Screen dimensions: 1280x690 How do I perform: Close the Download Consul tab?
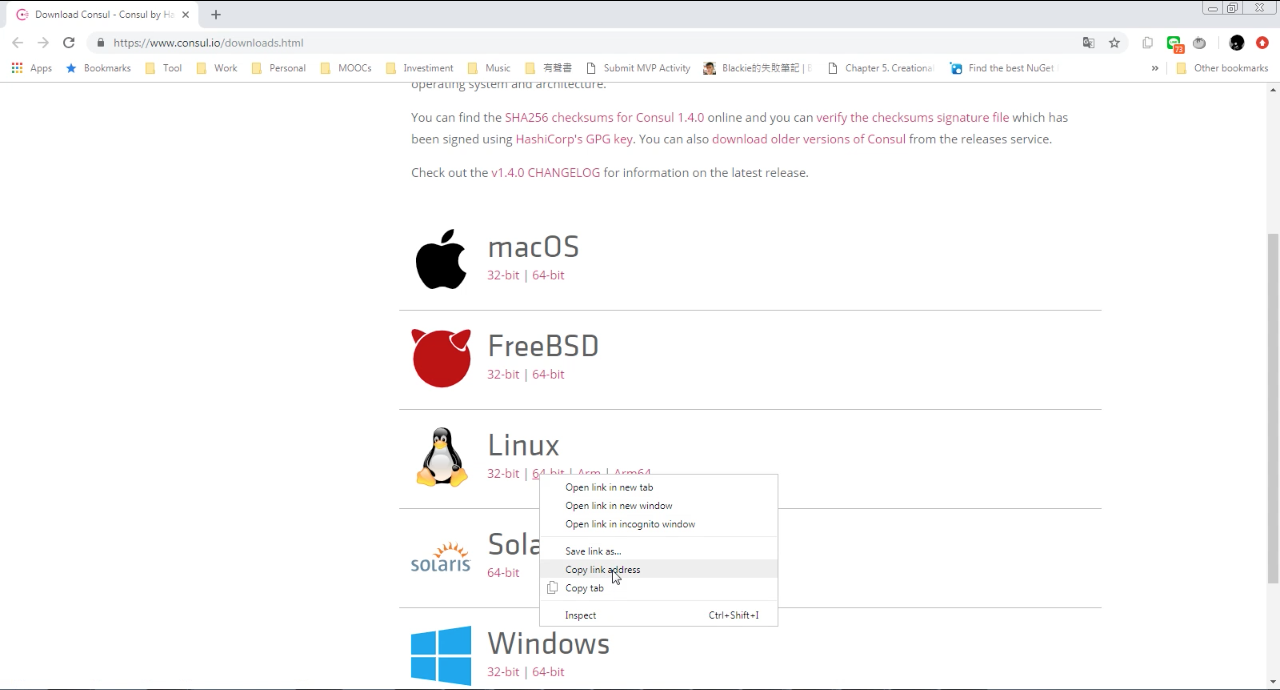pyautogui.click(x=186, y=15)
